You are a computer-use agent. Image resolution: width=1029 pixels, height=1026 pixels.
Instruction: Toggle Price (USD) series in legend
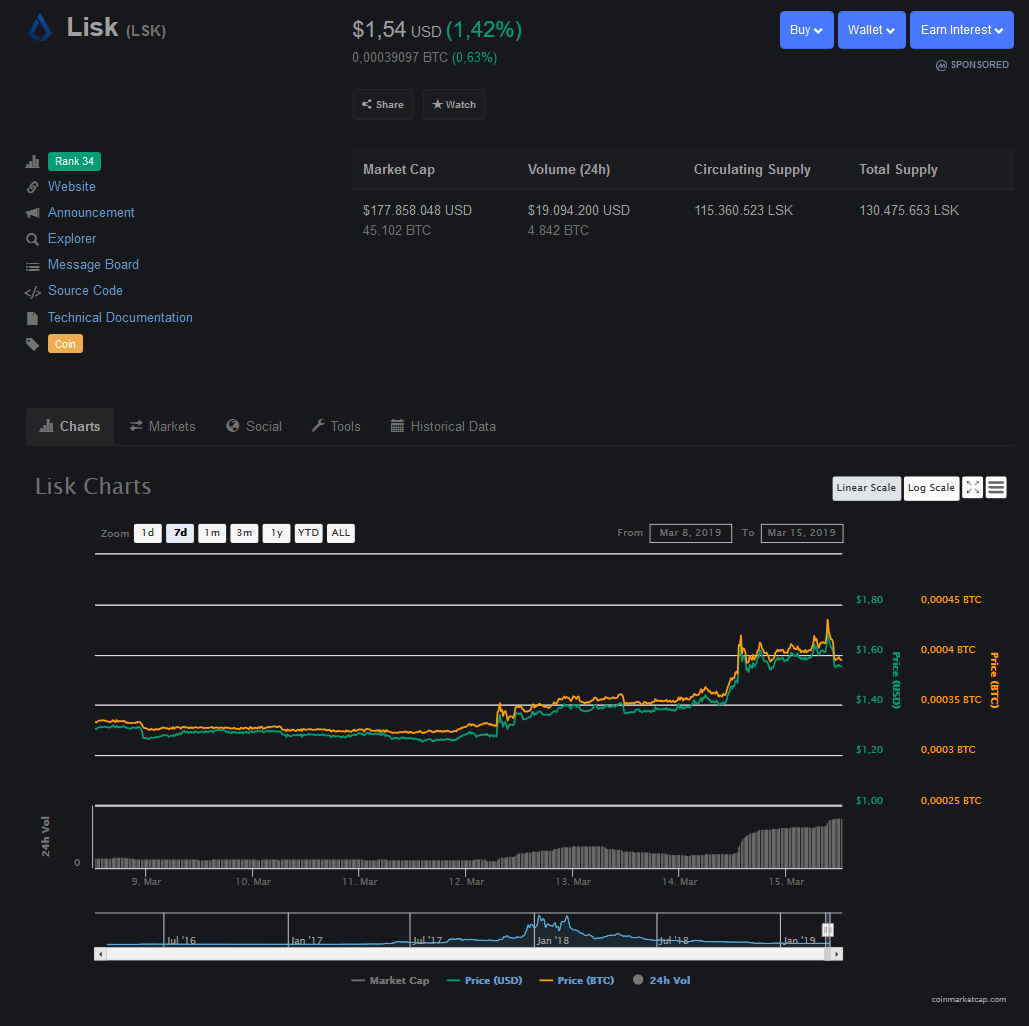[484, 980]
